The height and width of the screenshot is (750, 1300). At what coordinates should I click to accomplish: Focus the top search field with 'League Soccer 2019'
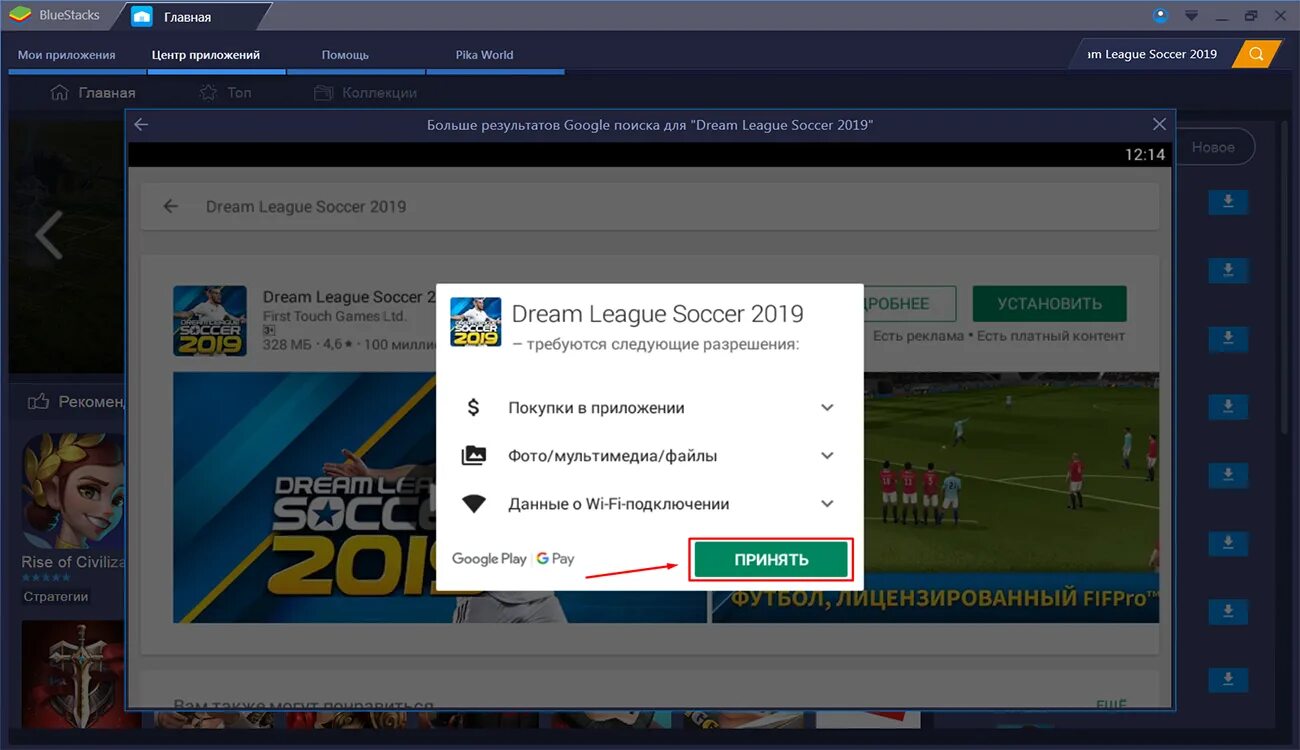pos(1152,54)
